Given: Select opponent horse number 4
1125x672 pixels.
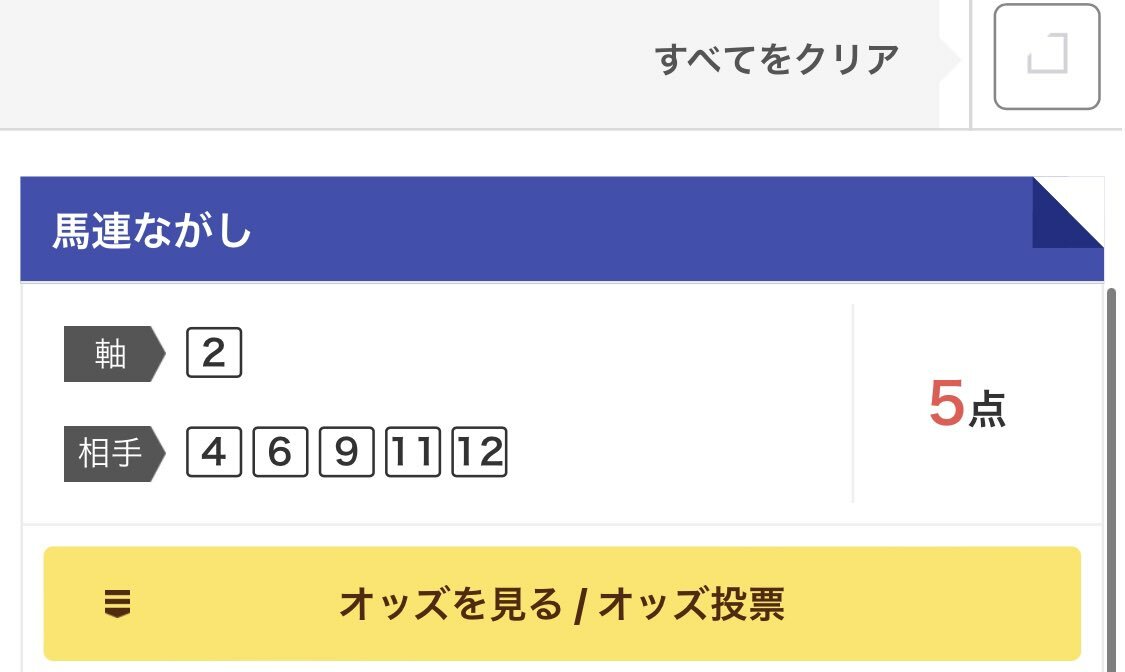Looking at the screenshot, I should coord(214,452).
